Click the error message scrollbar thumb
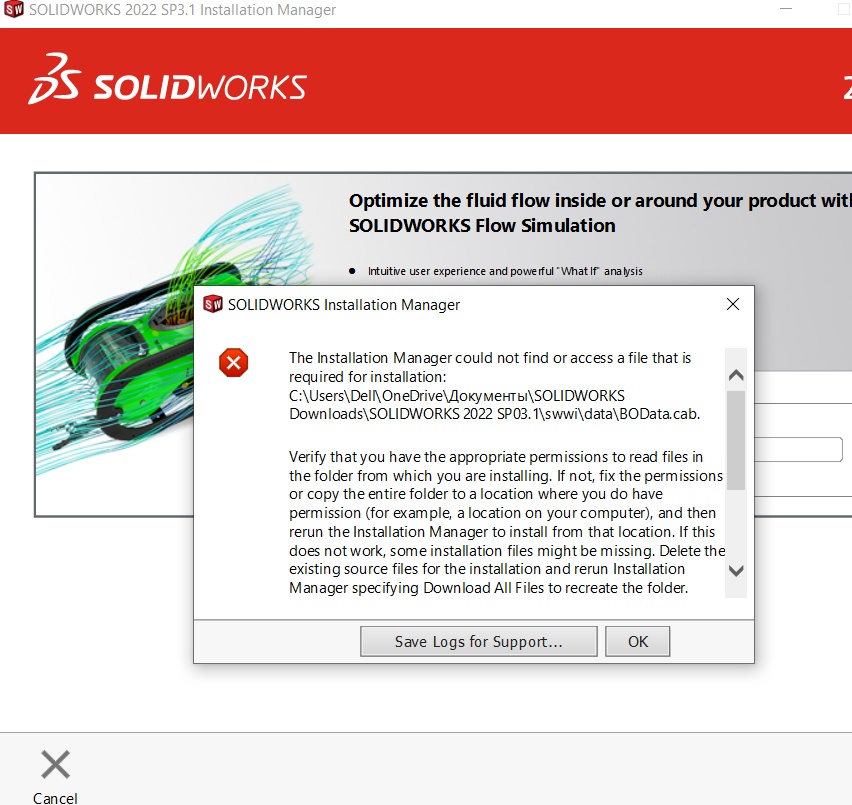Screen dimensions: 852x805 (x=736, y=440)
